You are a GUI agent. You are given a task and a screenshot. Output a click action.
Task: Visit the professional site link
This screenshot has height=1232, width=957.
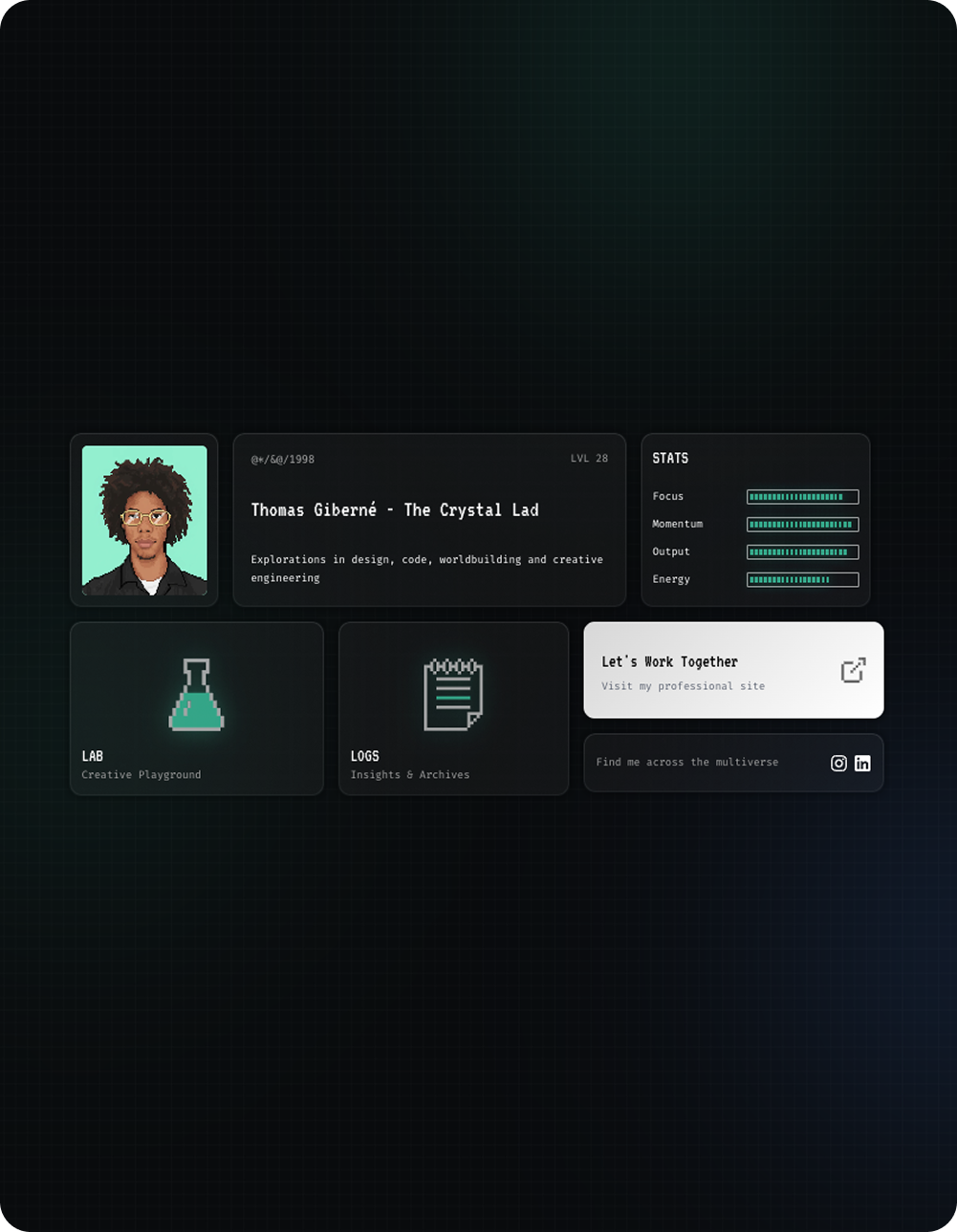[683, 685]
